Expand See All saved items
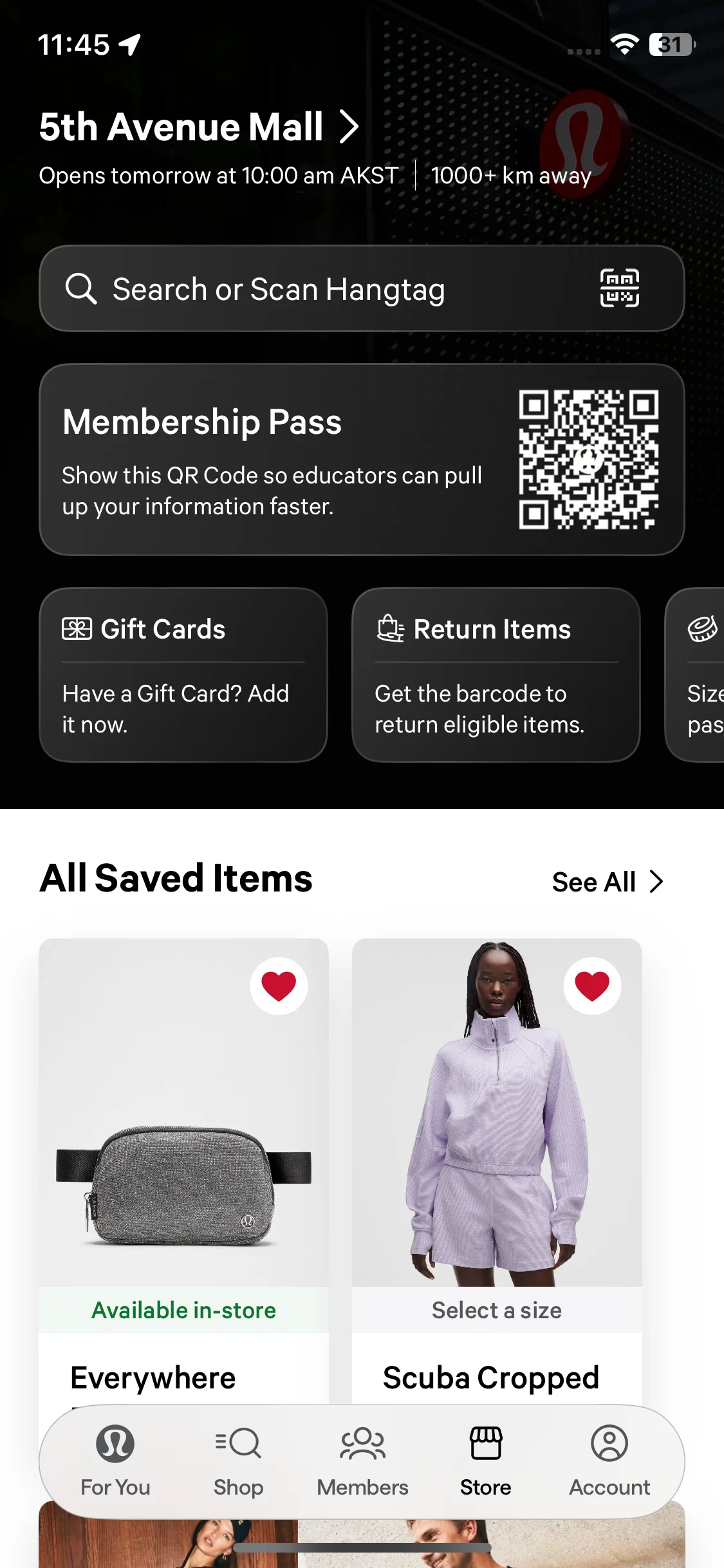The image size is (724, 1568). [608, 882]
